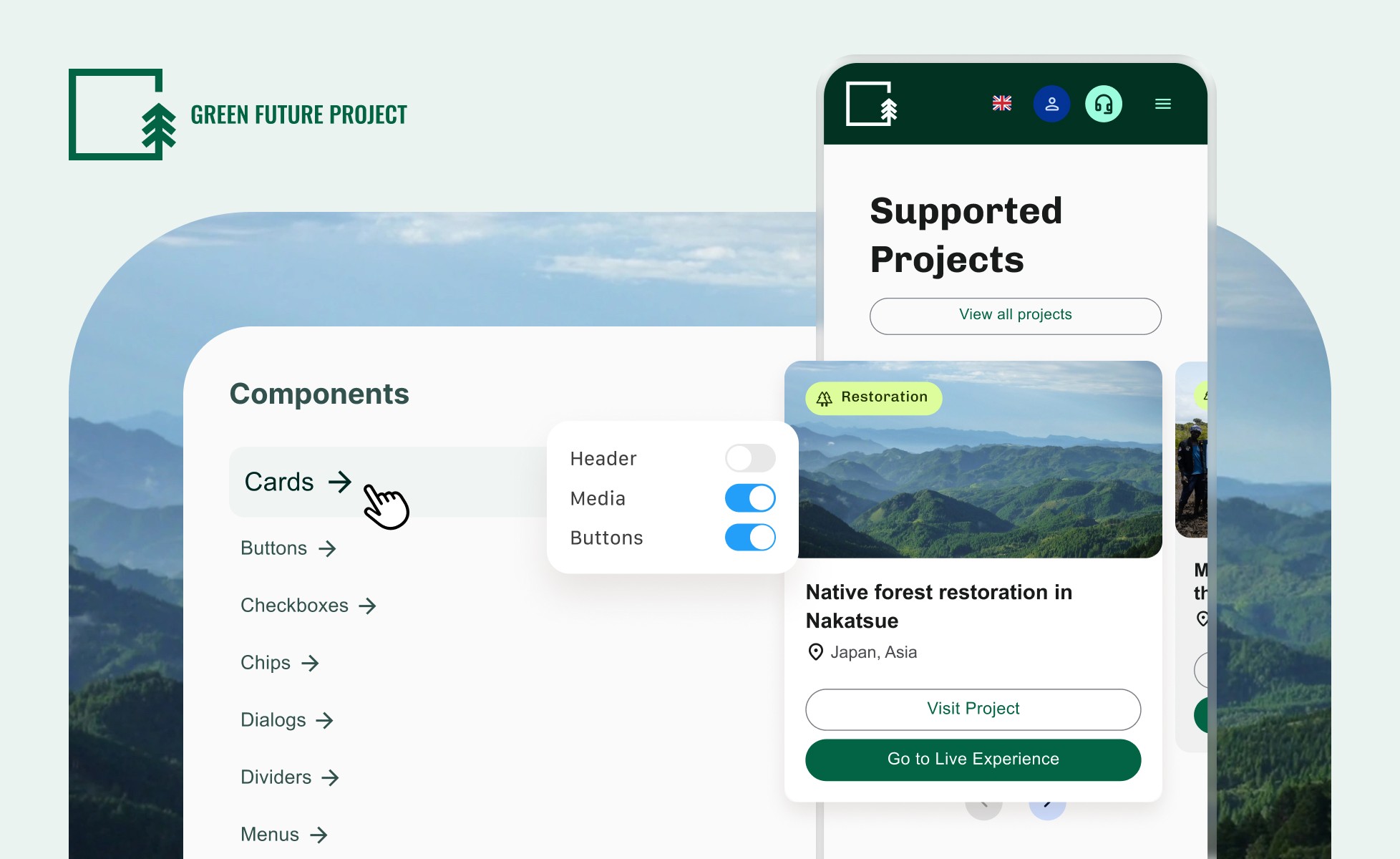The height and width of the screenshot is (859, 1400).
Task: Click the Visit Project button
Action: point(973,709)
